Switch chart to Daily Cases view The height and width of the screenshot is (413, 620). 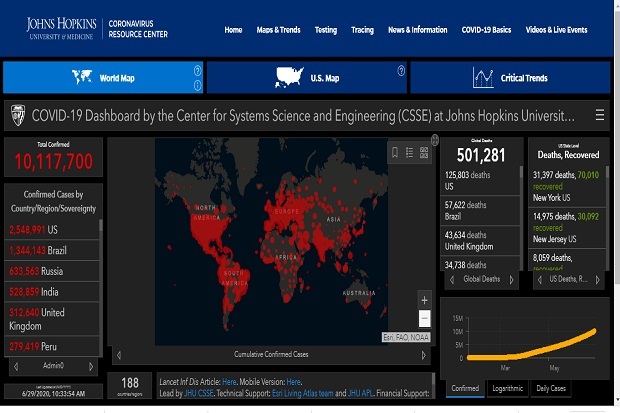[x=551, y=388]
